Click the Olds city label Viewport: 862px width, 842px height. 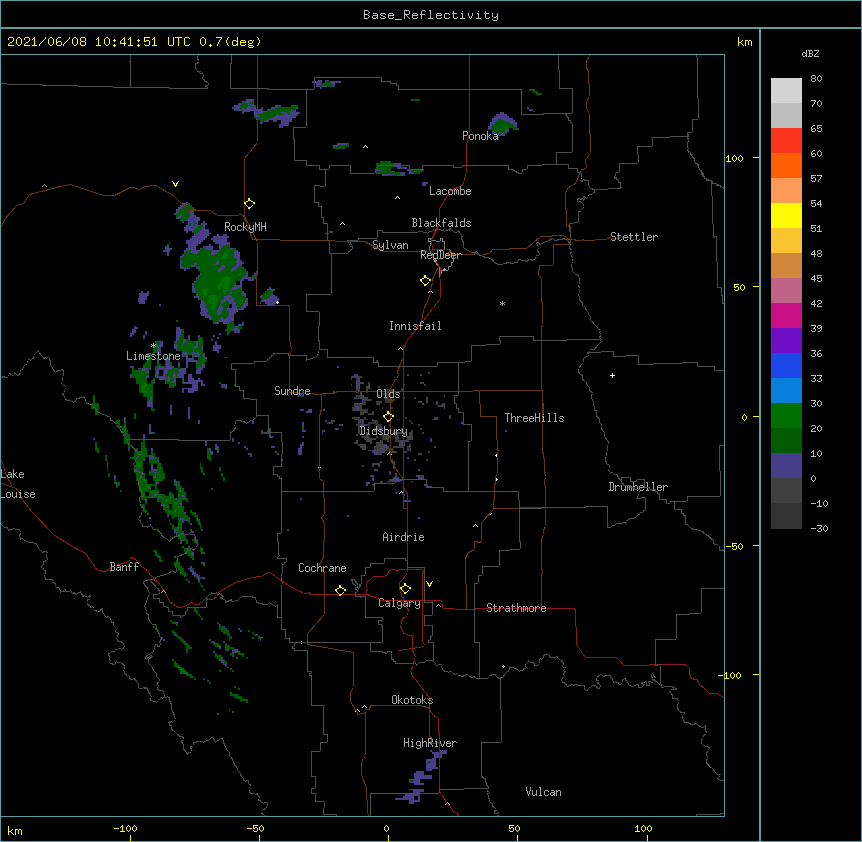(388, 394)
